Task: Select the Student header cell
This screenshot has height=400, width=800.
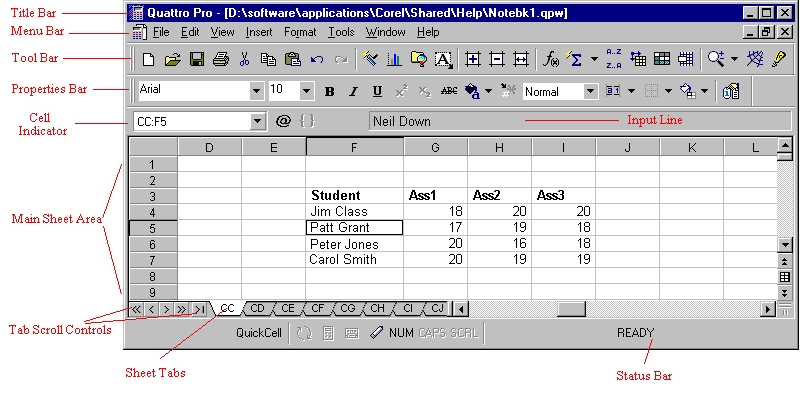Action: (x=355, y=195)
